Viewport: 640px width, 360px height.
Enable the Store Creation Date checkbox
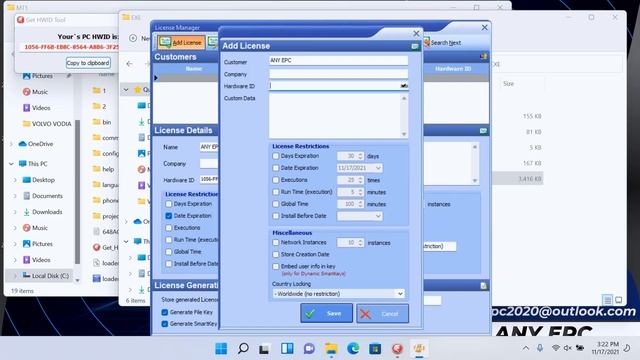pyautogui.click(x=276, y=254)
